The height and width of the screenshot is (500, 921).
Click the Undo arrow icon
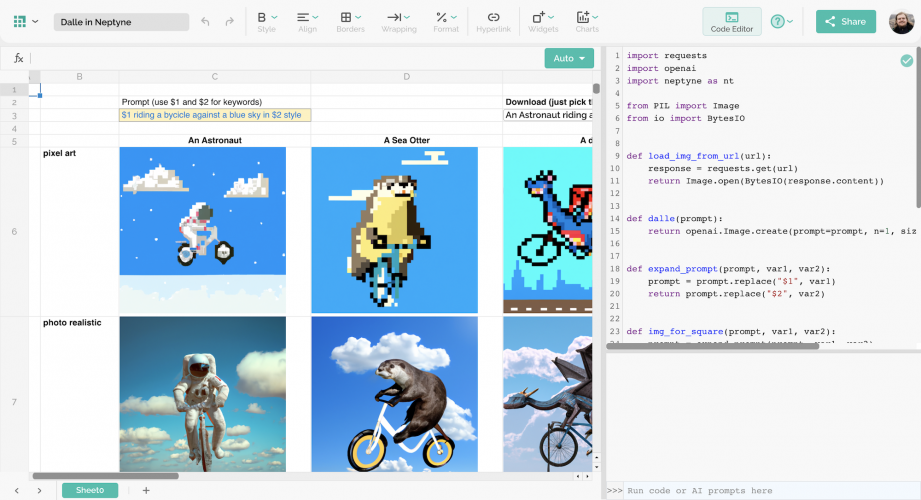point(205,21)
